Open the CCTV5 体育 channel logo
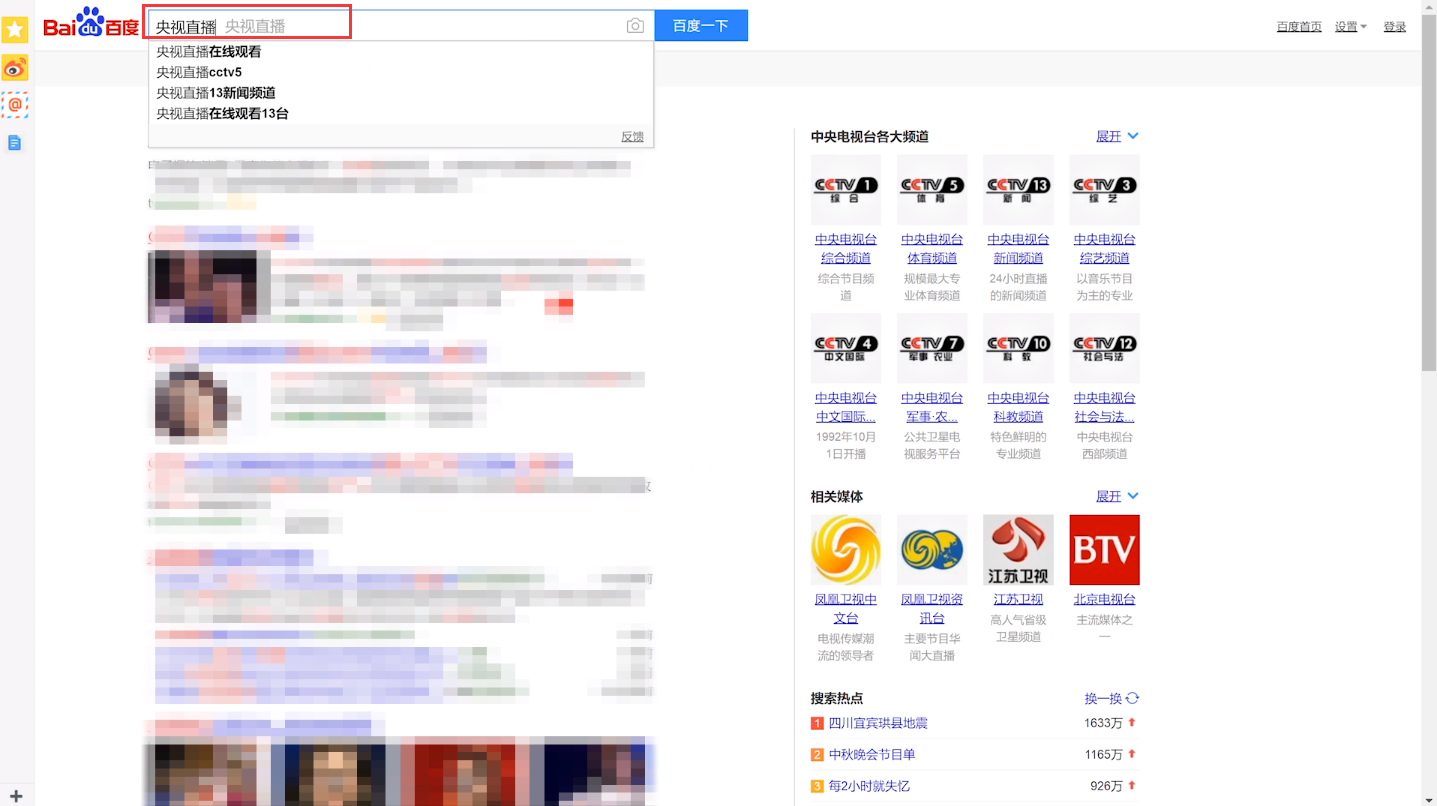 tap(932, 189)
